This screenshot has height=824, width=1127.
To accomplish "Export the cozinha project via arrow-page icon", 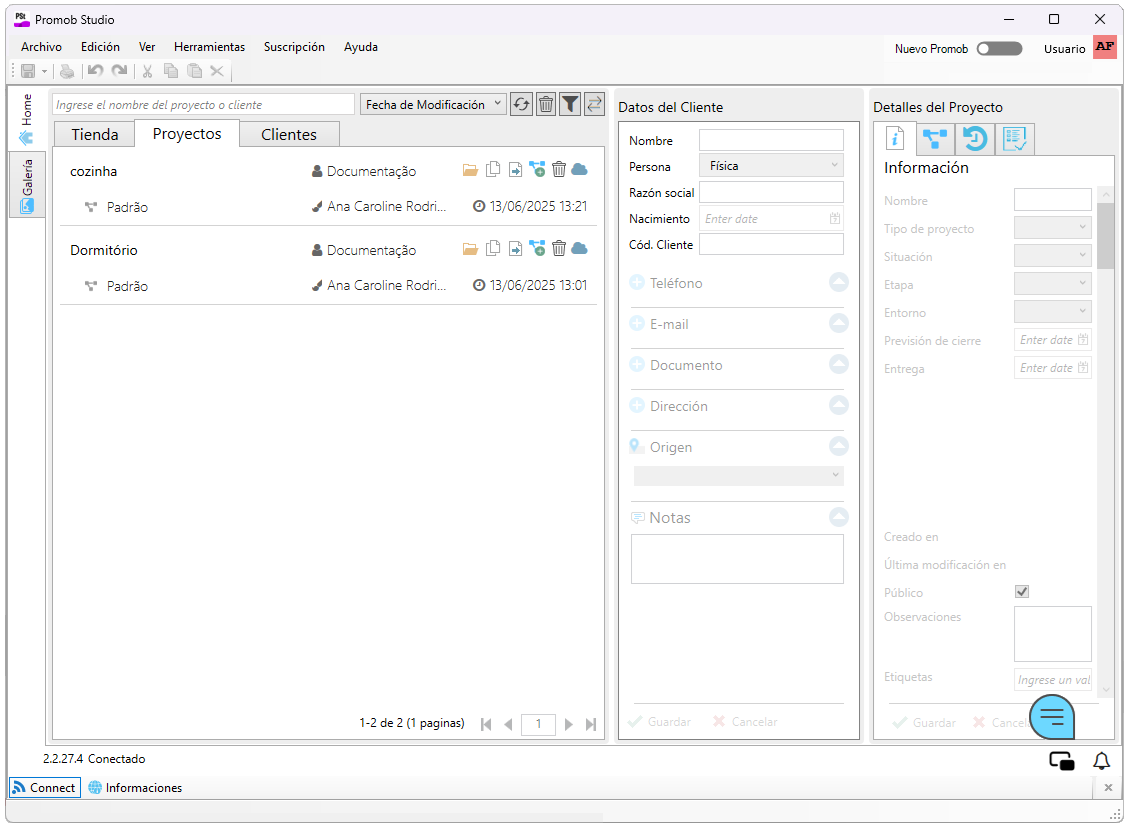I will [x=515, y=170].
